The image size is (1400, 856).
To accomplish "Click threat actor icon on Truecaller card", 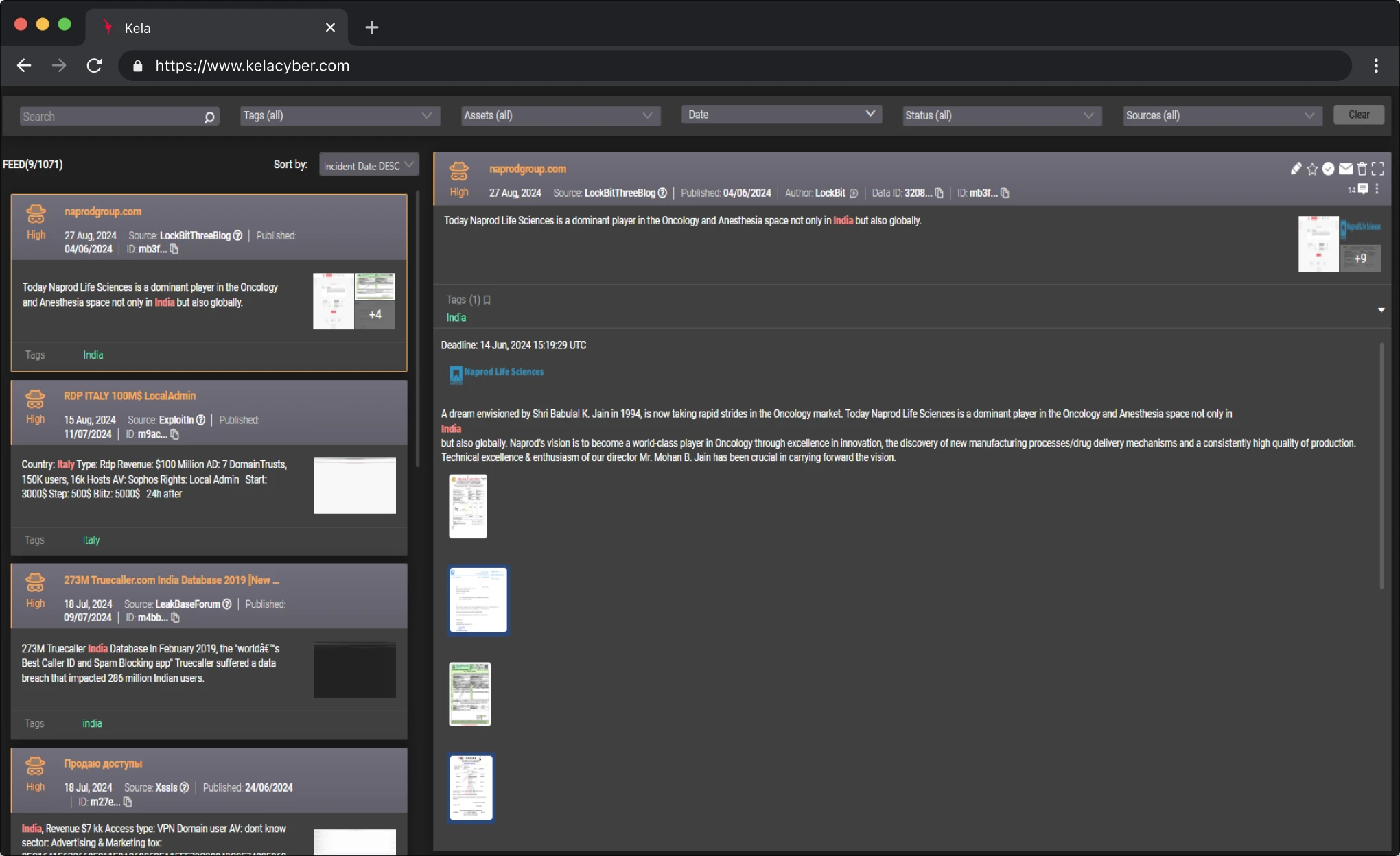I will [x=35, y=582].
